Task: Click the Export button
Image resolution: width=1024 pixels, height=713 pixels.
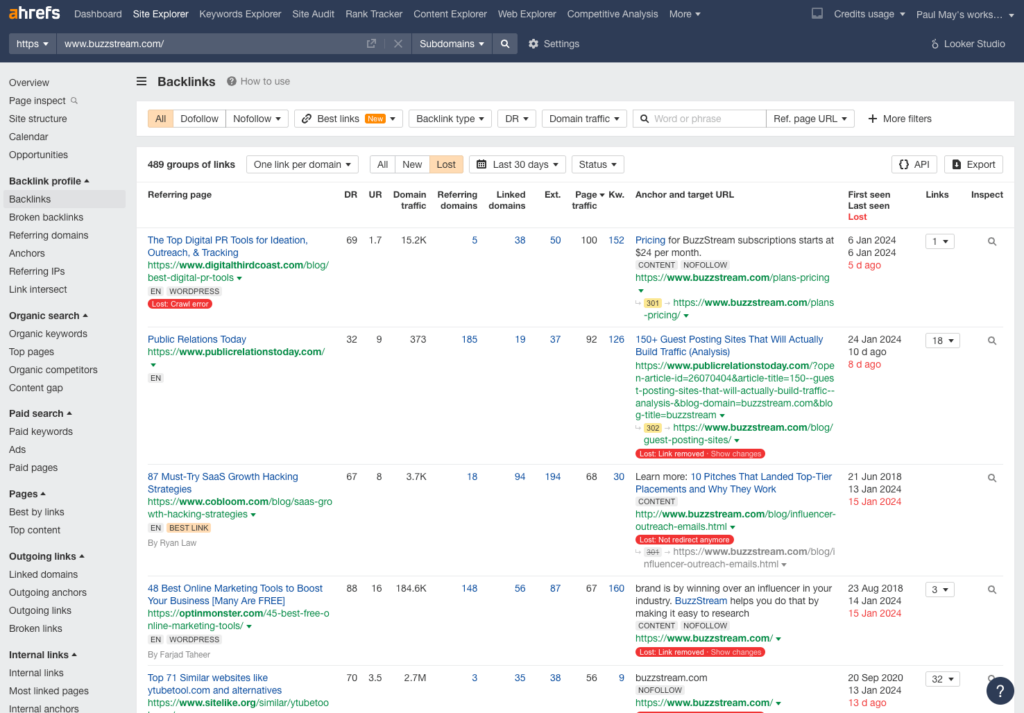Action: 973,164
